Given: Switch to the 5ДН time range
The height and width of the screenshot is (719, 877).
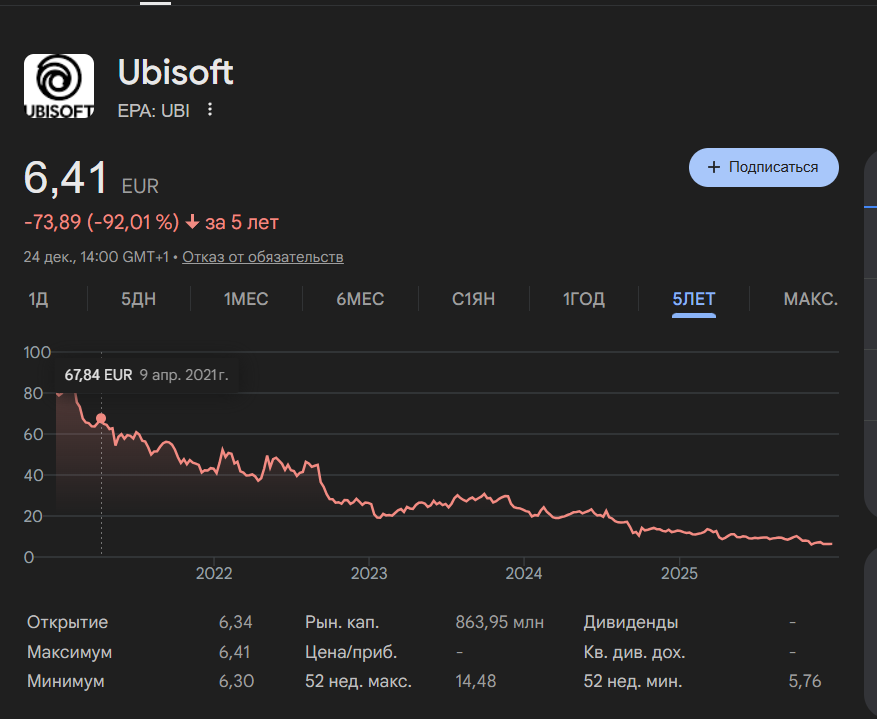Looking at the screenshot, I should pos(139,299).
